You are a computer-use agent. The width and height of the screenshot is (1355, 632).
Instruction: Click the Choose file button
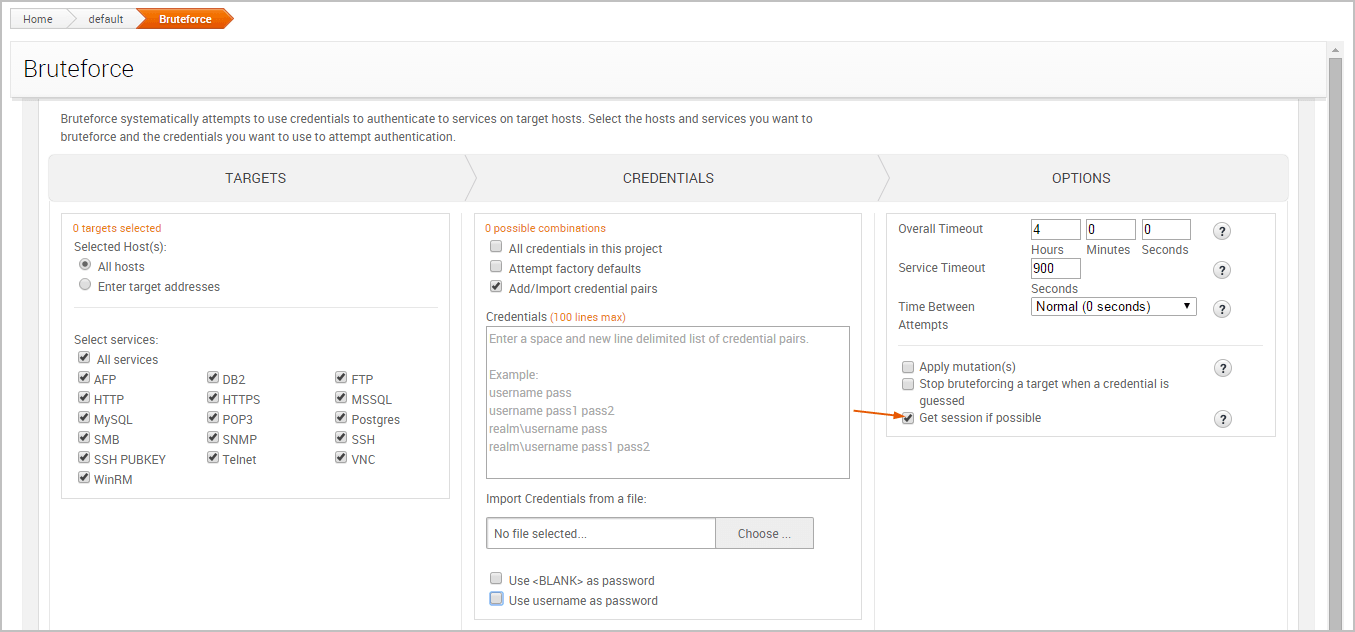click(x=764, y=533)
